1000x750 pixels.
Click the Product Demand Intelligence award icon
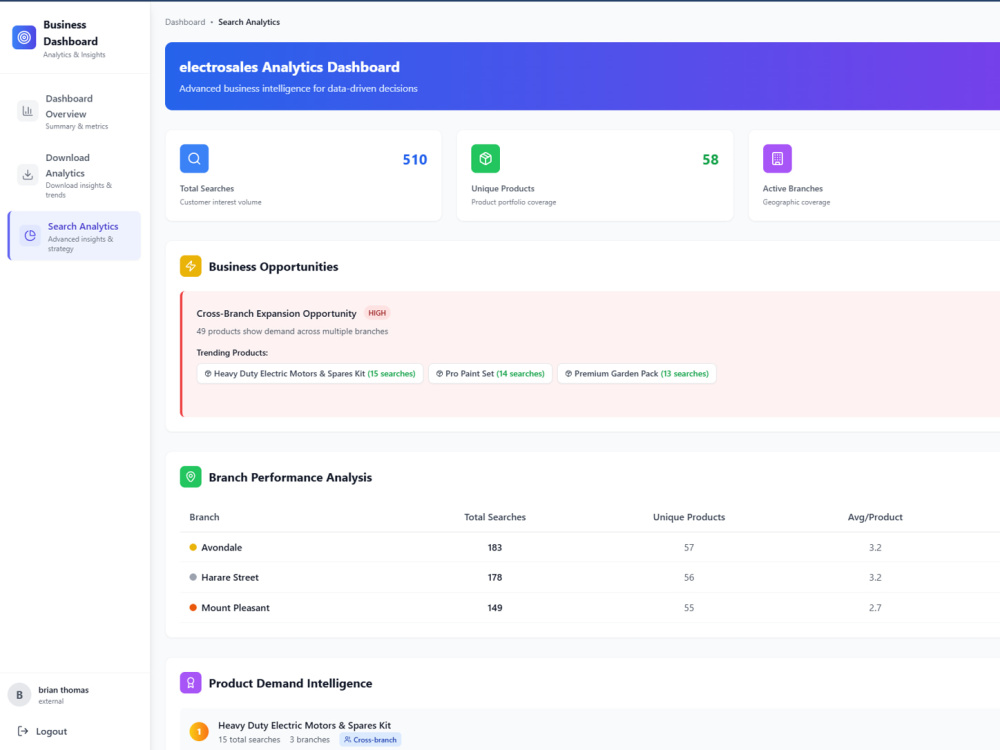[x=190, y=682]
